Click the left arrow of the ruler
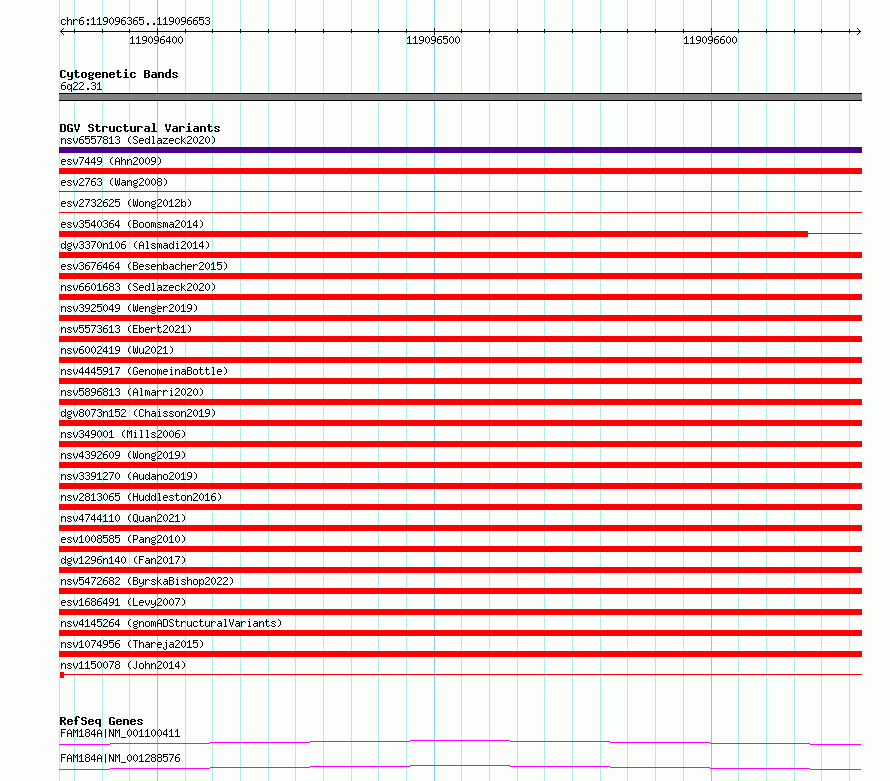 pyautogui.click(x=62, y=31)
